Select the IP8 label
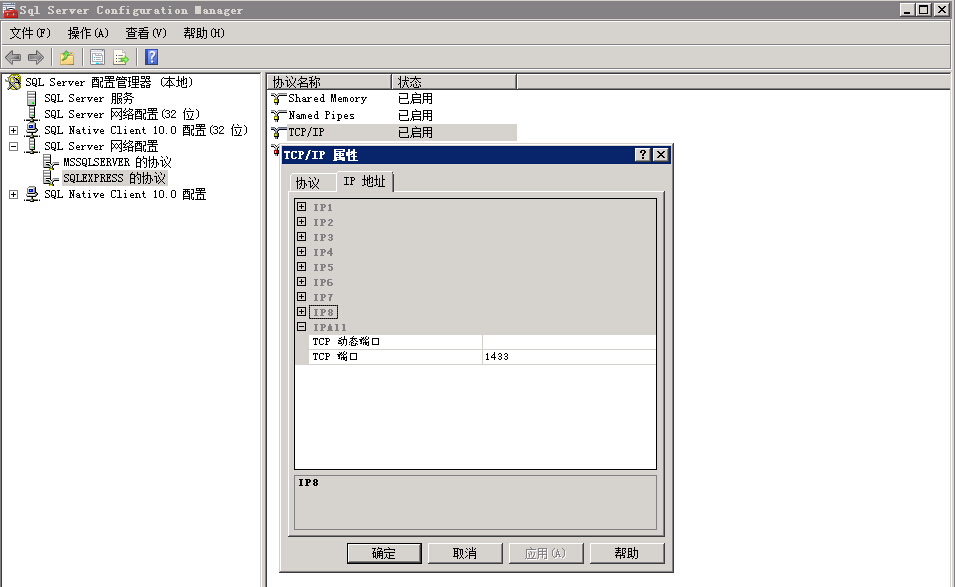Image resolution: width=955 pixels, height=587 pixels. pyautogui.click(x=323, y=312)
